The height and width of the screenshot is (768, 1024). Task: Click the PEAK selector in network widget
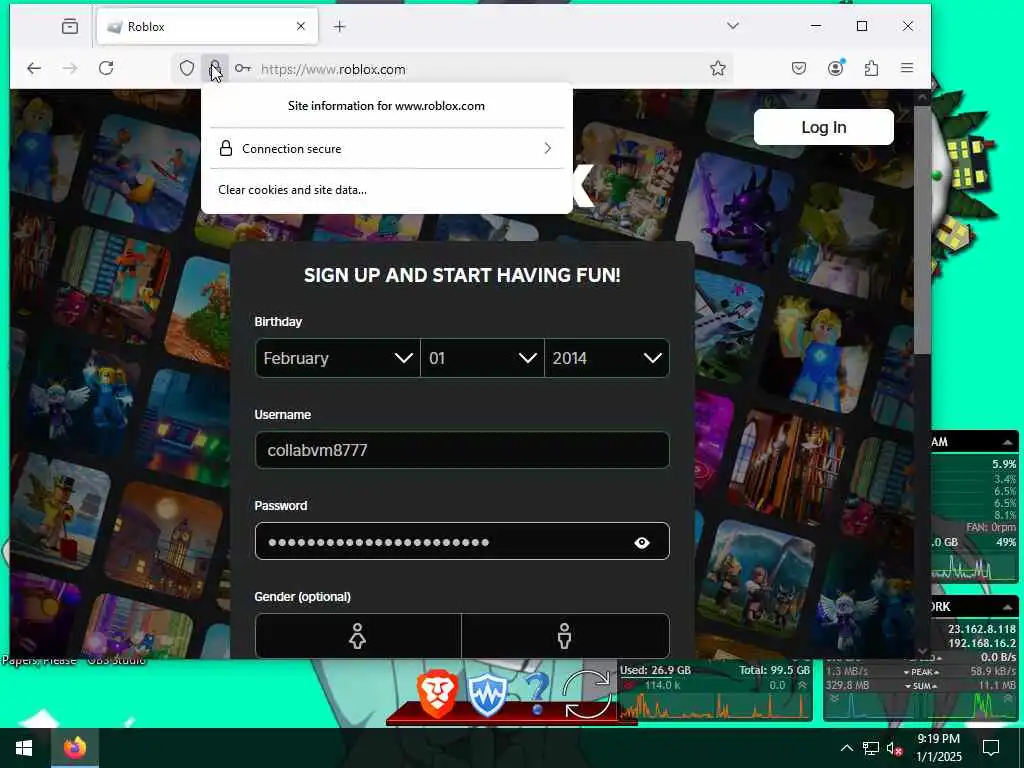(x=921, y=672)
